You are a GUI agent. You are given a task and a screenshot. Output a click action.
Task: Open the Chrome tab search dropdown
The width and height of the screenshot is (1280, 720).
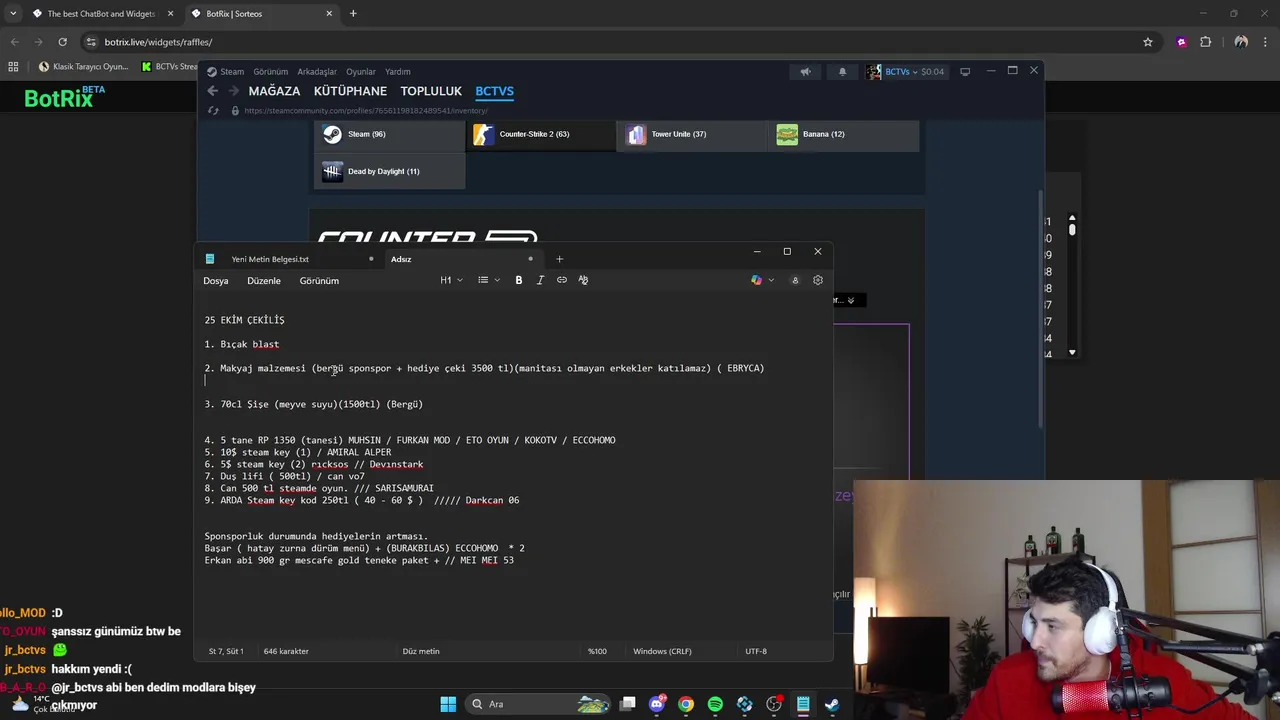pos(13,14)
